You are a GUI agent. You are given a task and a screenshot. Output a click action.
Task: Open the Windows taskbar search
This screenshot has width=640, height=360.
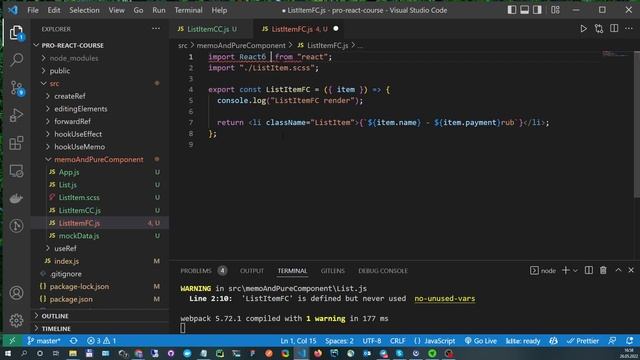[x=24, y=353]
